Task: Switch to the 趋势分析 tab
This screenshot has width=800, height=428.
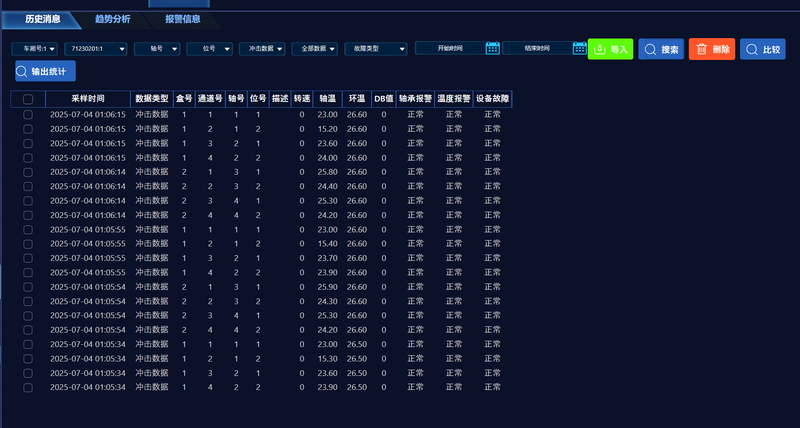Action: [113, 19]
